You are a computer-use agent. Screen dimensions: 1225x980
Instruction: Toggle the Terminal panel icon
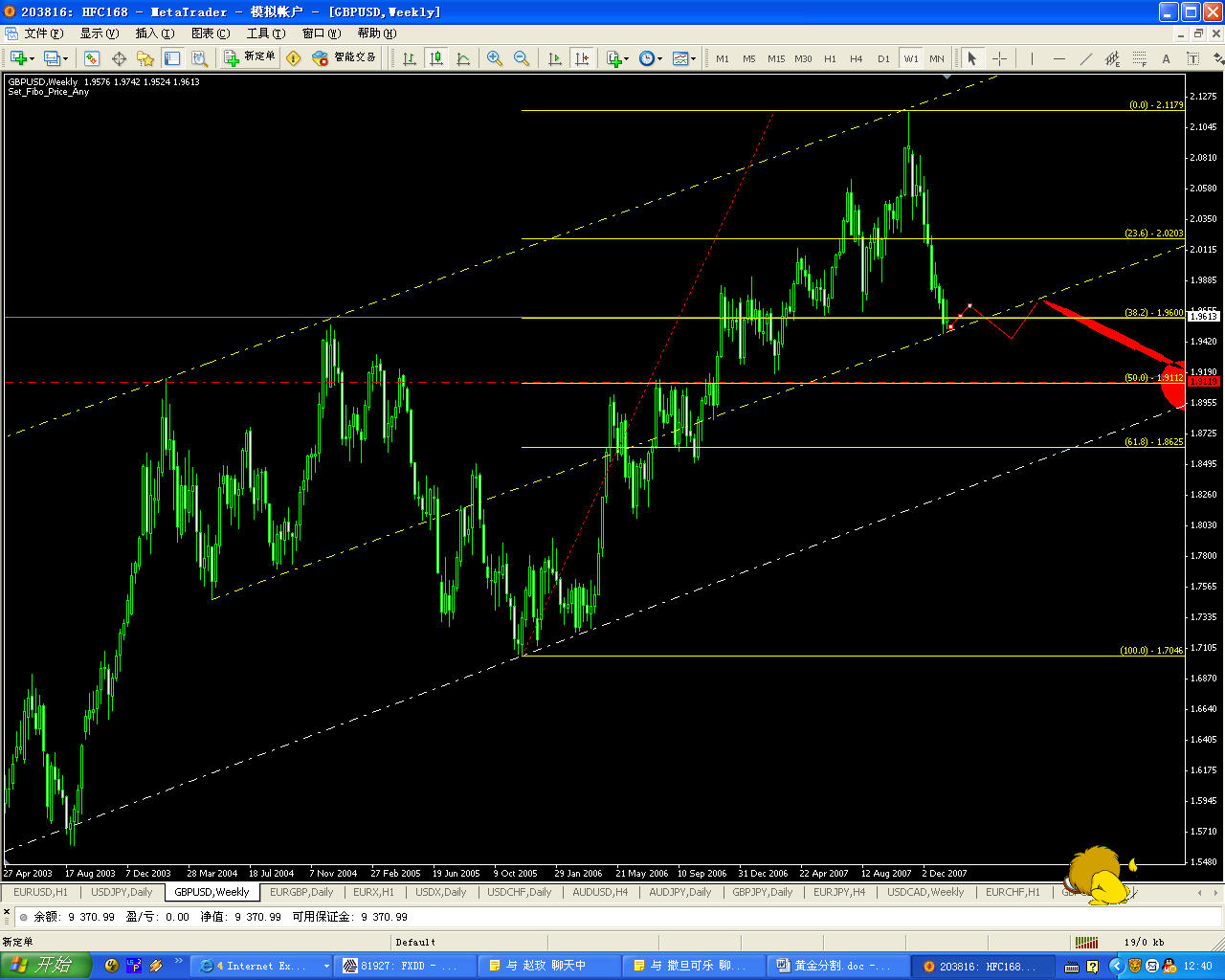coord(172,58)
